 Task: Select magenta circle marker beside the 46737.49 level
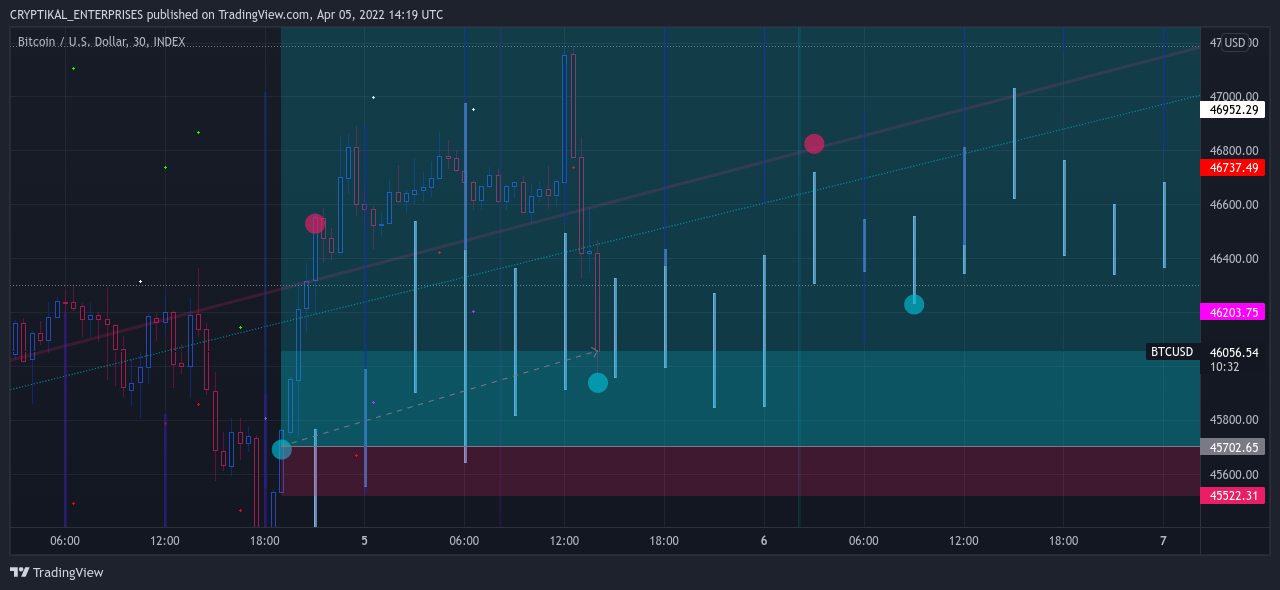814,144
